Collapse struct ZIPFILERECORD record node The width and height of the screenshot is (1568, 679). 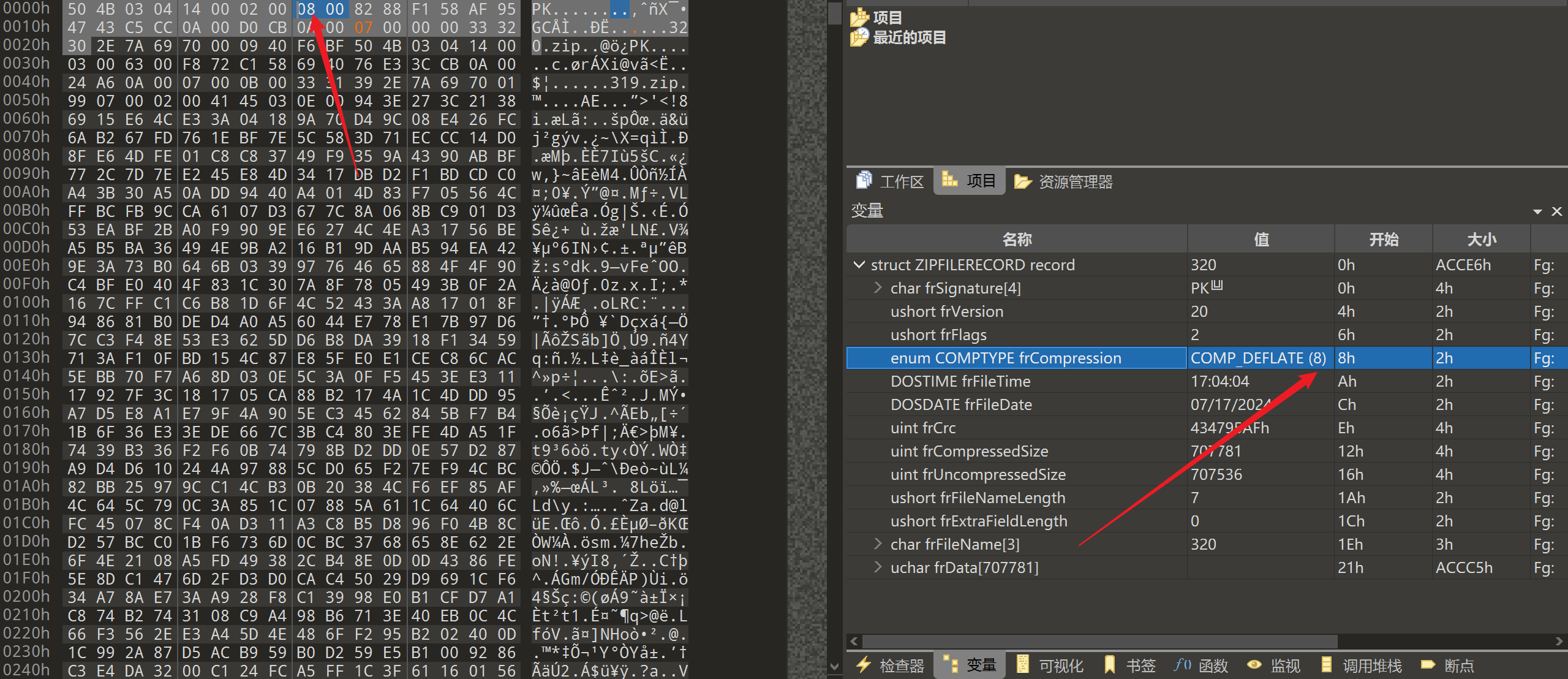[x=859, y=265]
